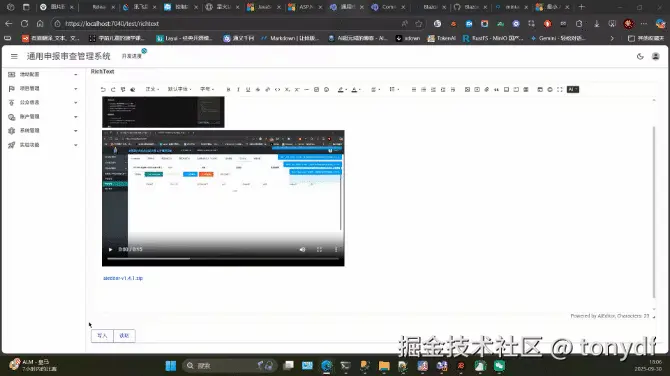Image resolution: width=670 pixels, height=376 pixels.
Task: Insert a horizontal divider line
Action: point(306,89)
